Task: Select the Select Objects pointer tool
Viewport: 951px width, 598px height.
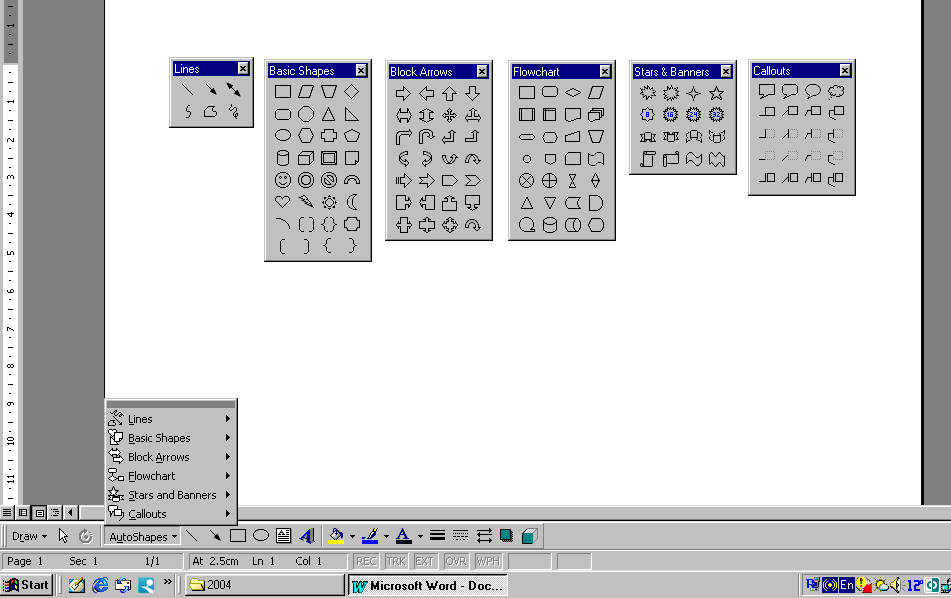Action: [x=63, y=536]
